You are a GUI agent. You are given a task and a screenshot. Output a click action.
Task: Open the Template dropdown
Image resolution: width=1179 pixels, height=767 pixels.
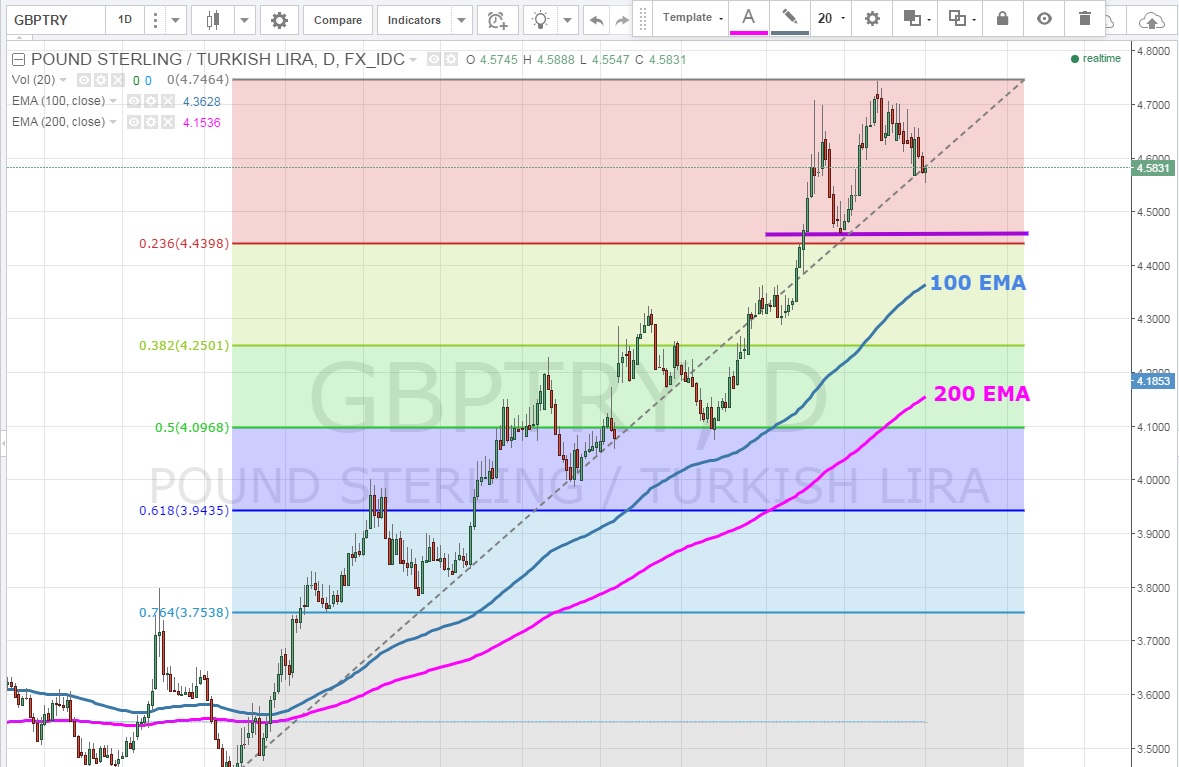pos(692,18)
